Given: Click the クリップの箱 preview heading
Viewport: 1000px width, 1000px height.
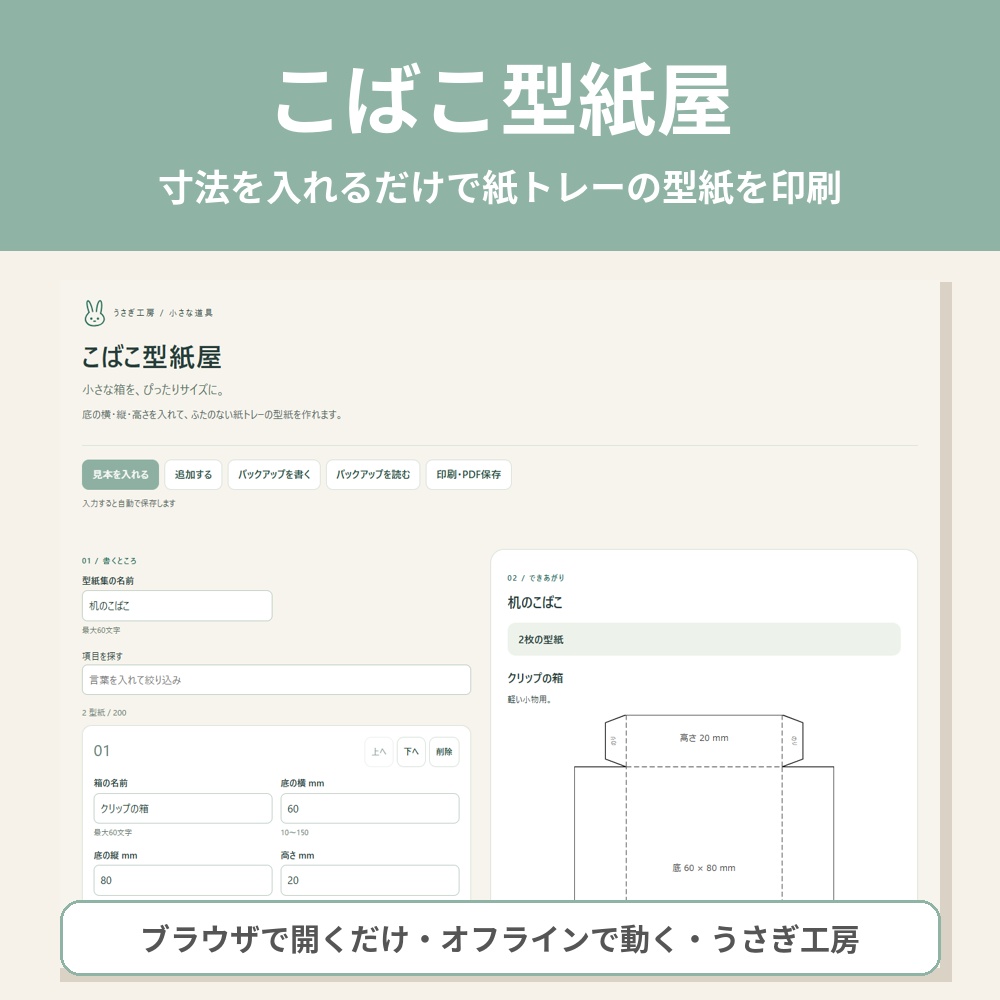Looking at the screenshot, I should click(x=535, y=678).
